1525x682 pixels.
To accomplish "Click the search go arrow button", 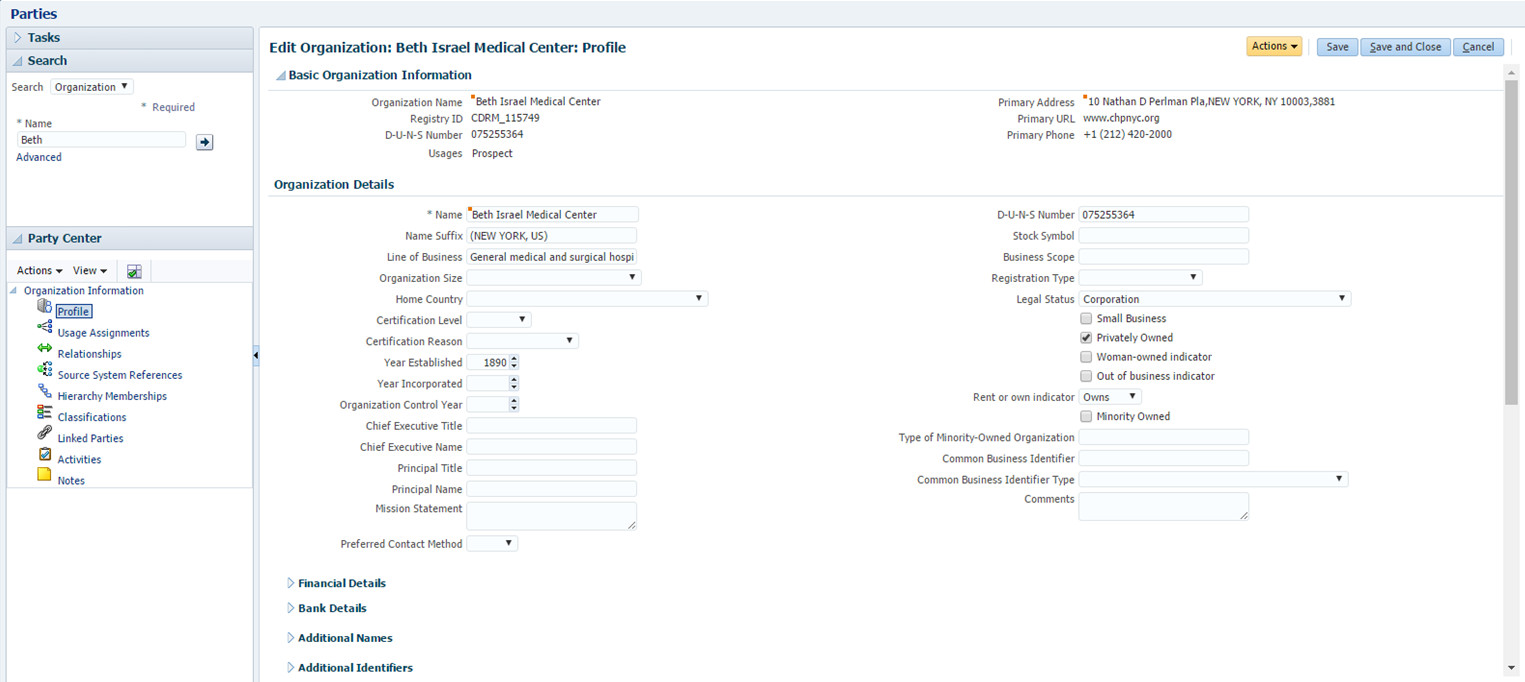I will pos(204,142).
